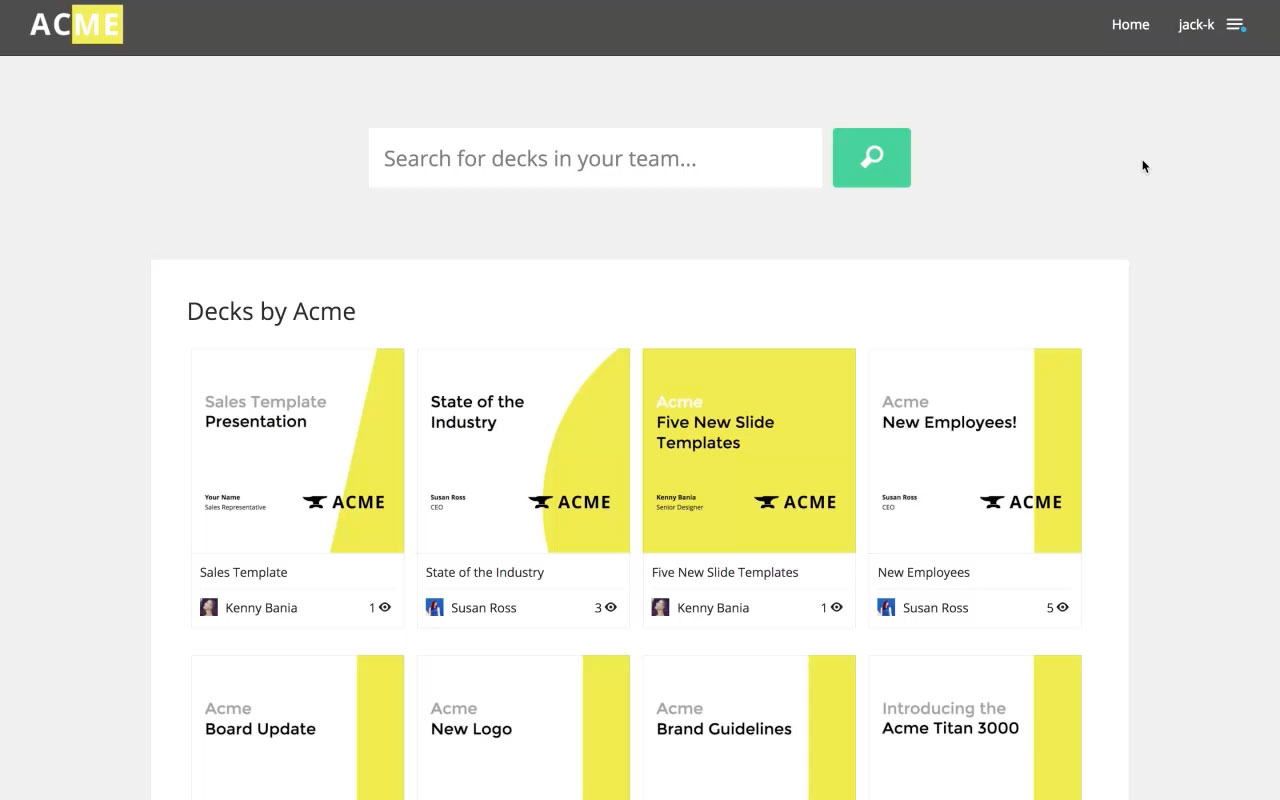1280x800 pixels.
Task: Click the eye icon on State of the Industry
Action: tap(611, 607)
